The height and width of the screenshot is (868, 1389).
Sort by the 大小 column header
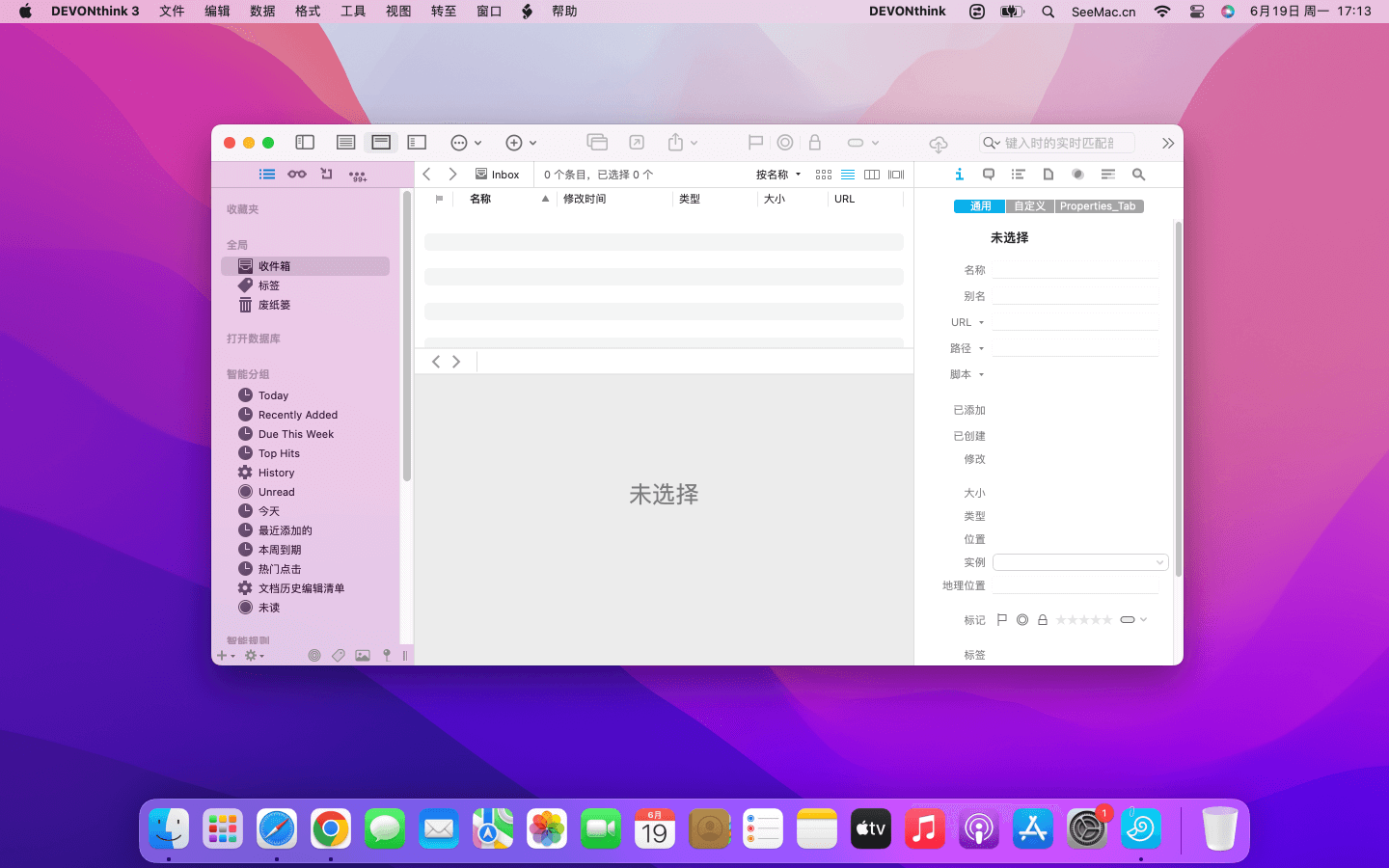pos(792,199)
